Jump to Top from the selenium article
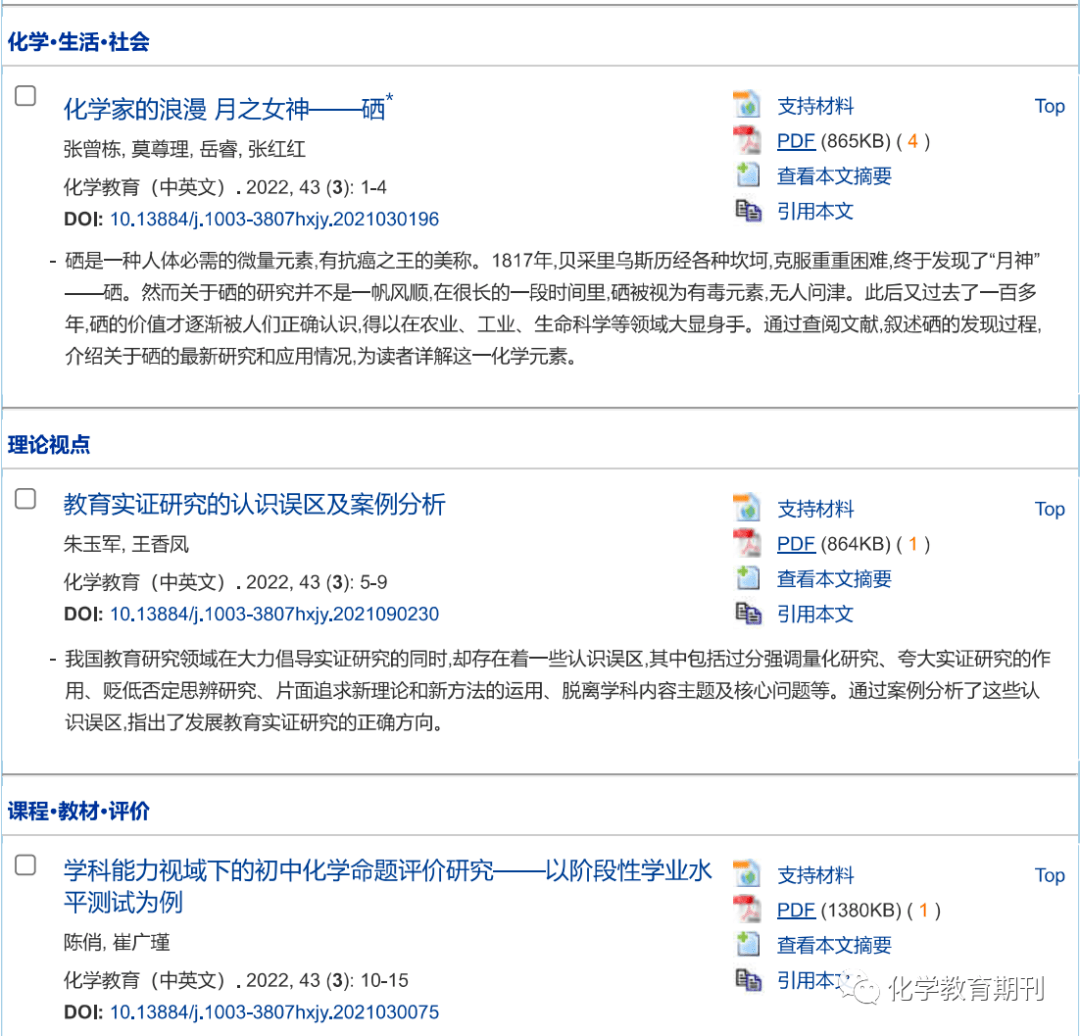The image size is (1080, 1036). (1049, 106)
